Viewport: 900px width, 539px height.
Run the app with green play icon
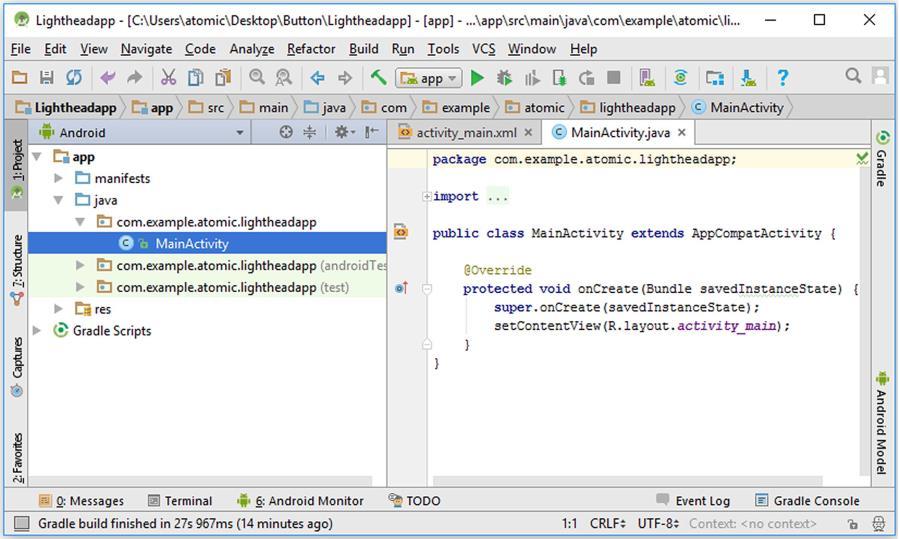pos(477,77)
